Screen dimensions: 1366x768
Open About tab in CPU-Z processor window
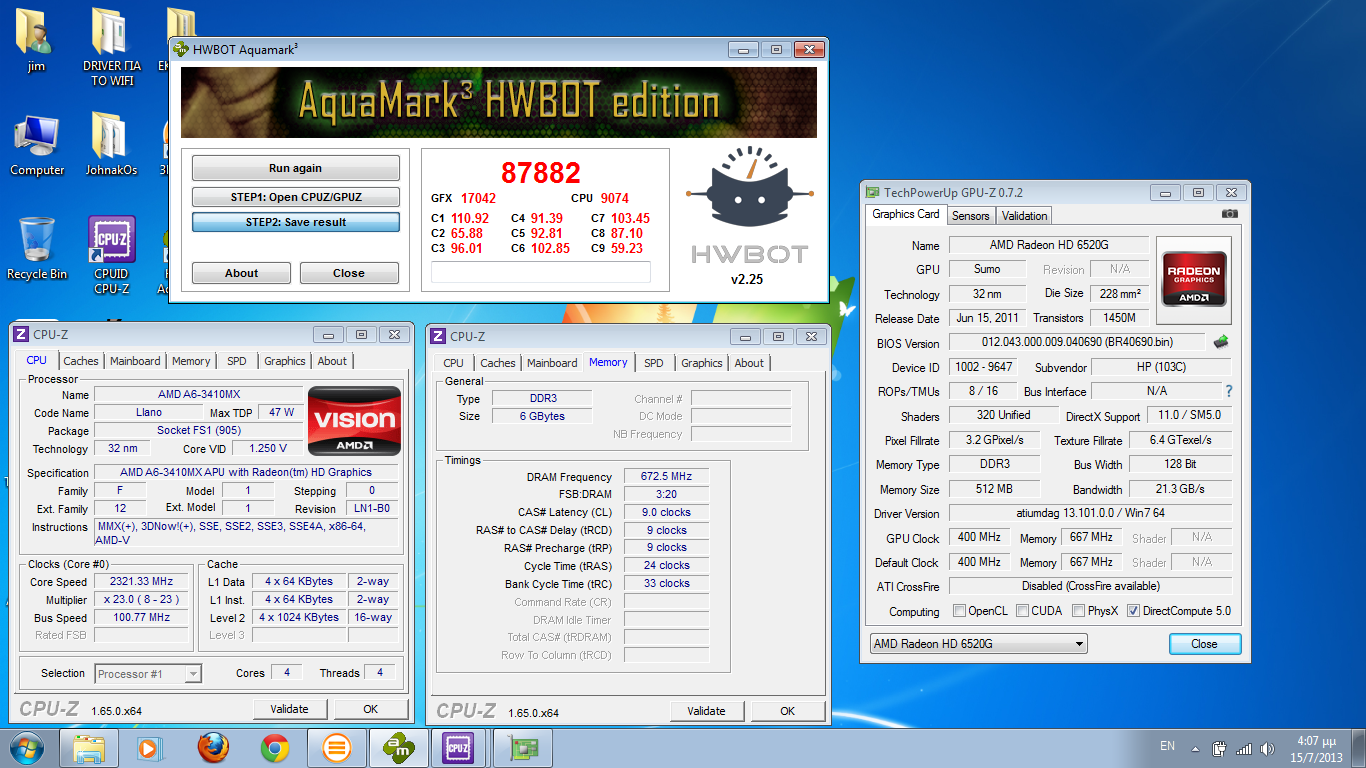click(332, 361)
